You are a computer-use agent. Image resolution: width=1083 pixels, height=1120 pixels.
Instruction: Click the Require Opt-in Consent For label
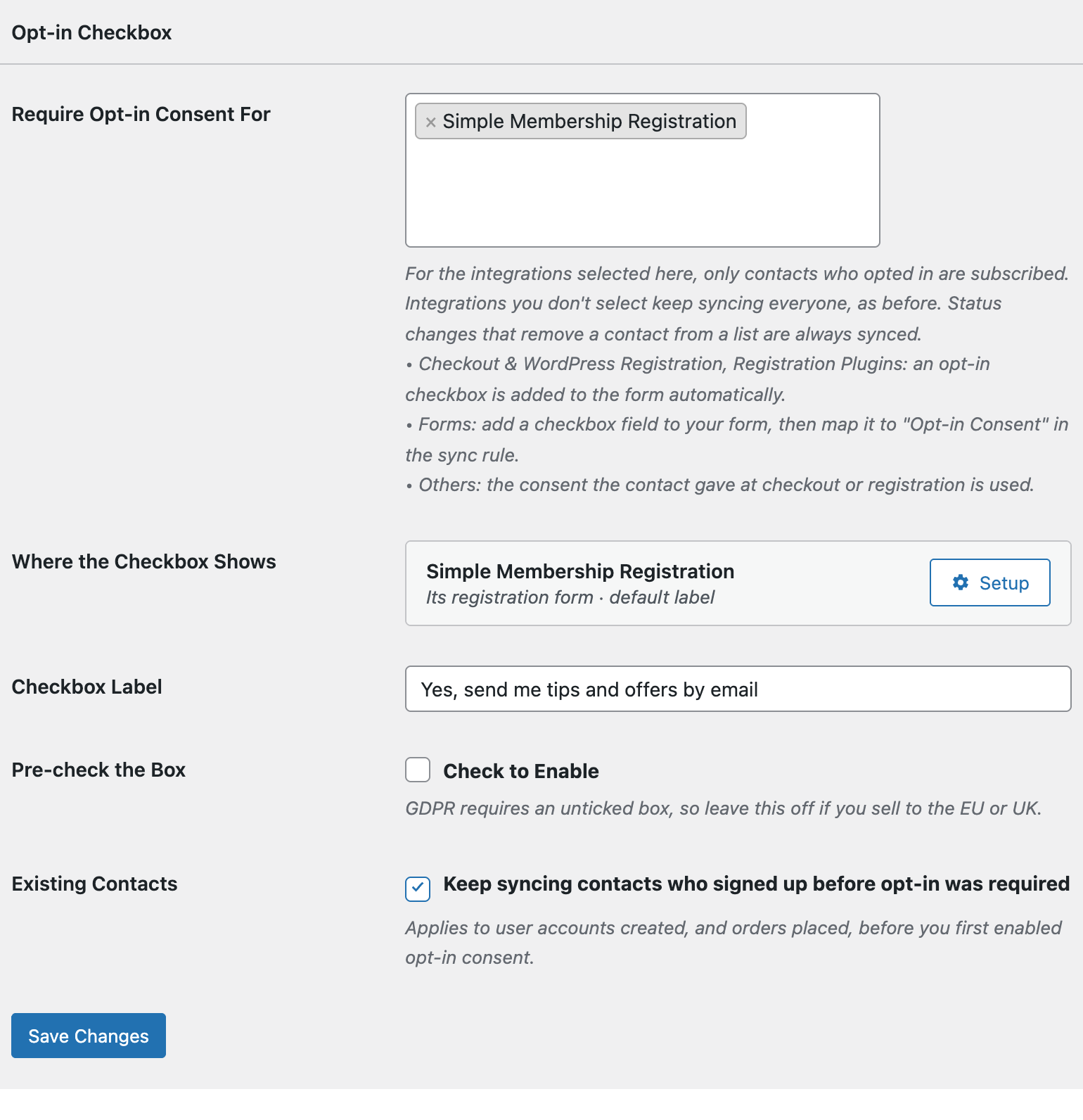click(x=141, y=114)
